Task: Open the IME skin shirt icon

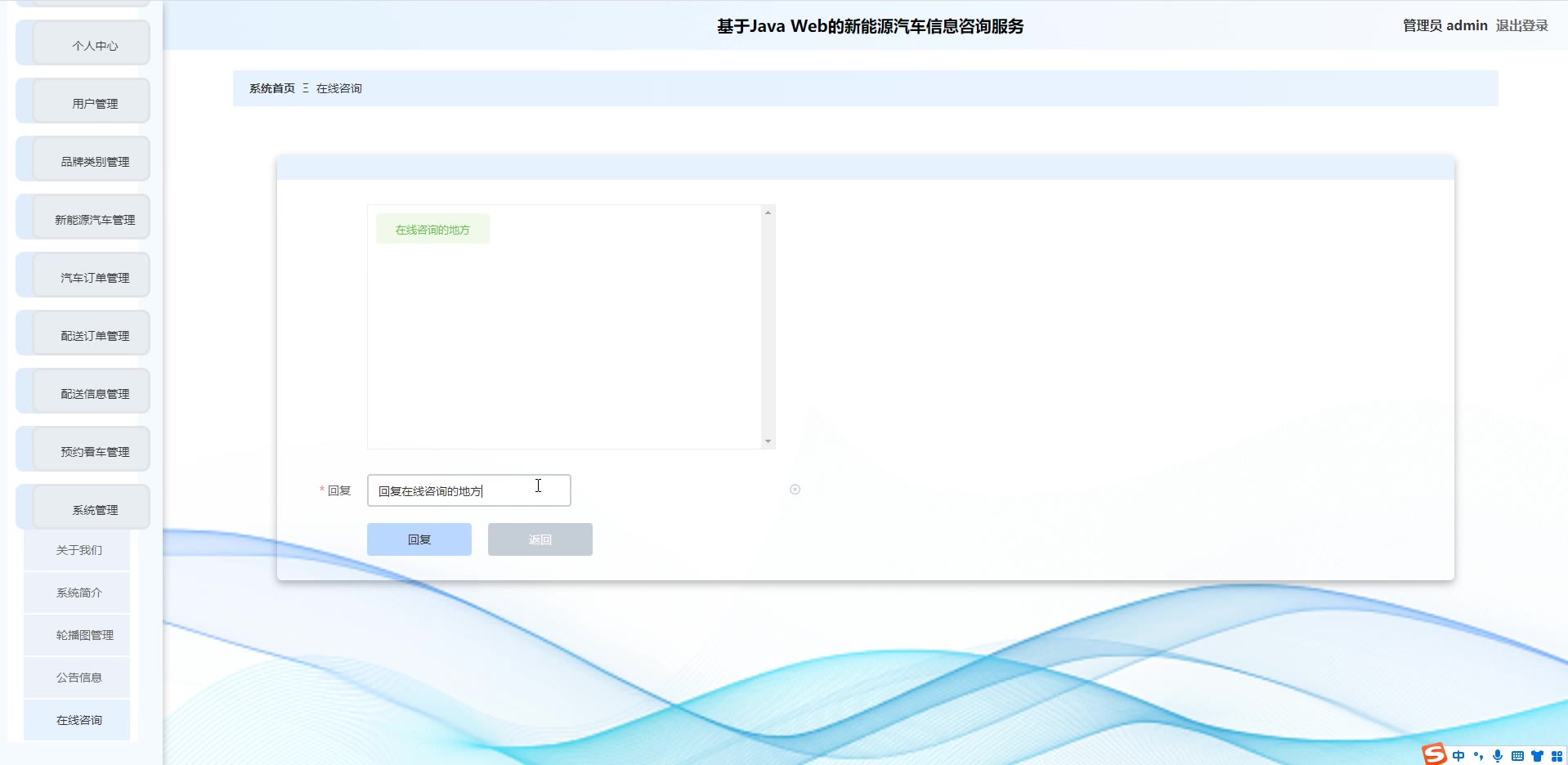Action: pos(1537,756)
